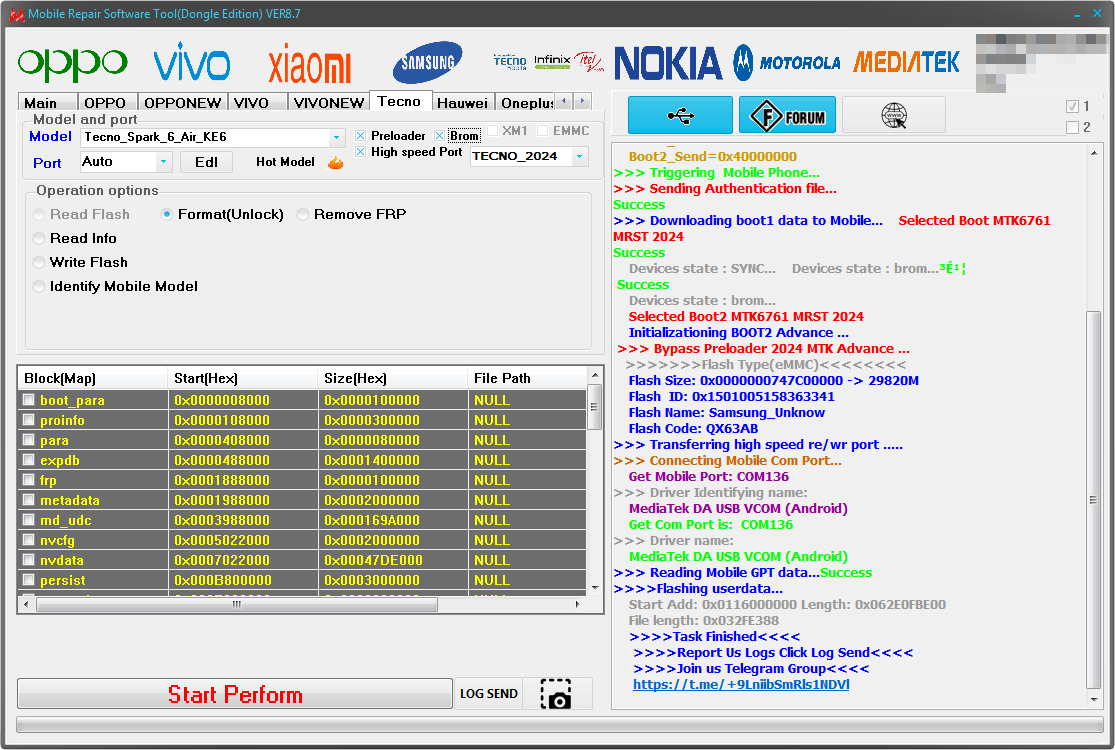The height and width of the screenshot is (750, 1115).
Task: Switch to the Oneplus tab
Action: (x=526, y=103)
